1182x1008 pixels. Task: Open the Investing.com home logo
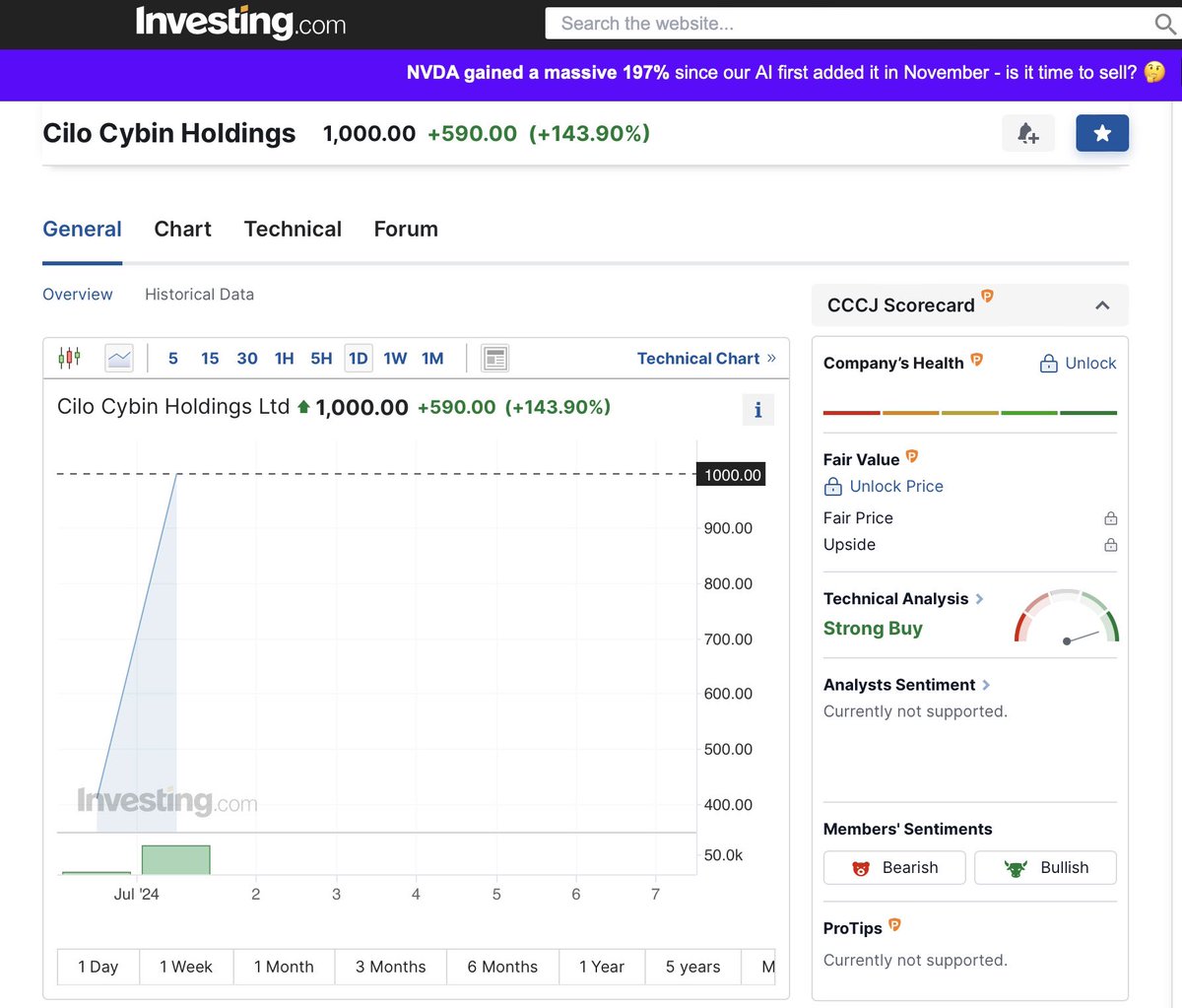241,22
